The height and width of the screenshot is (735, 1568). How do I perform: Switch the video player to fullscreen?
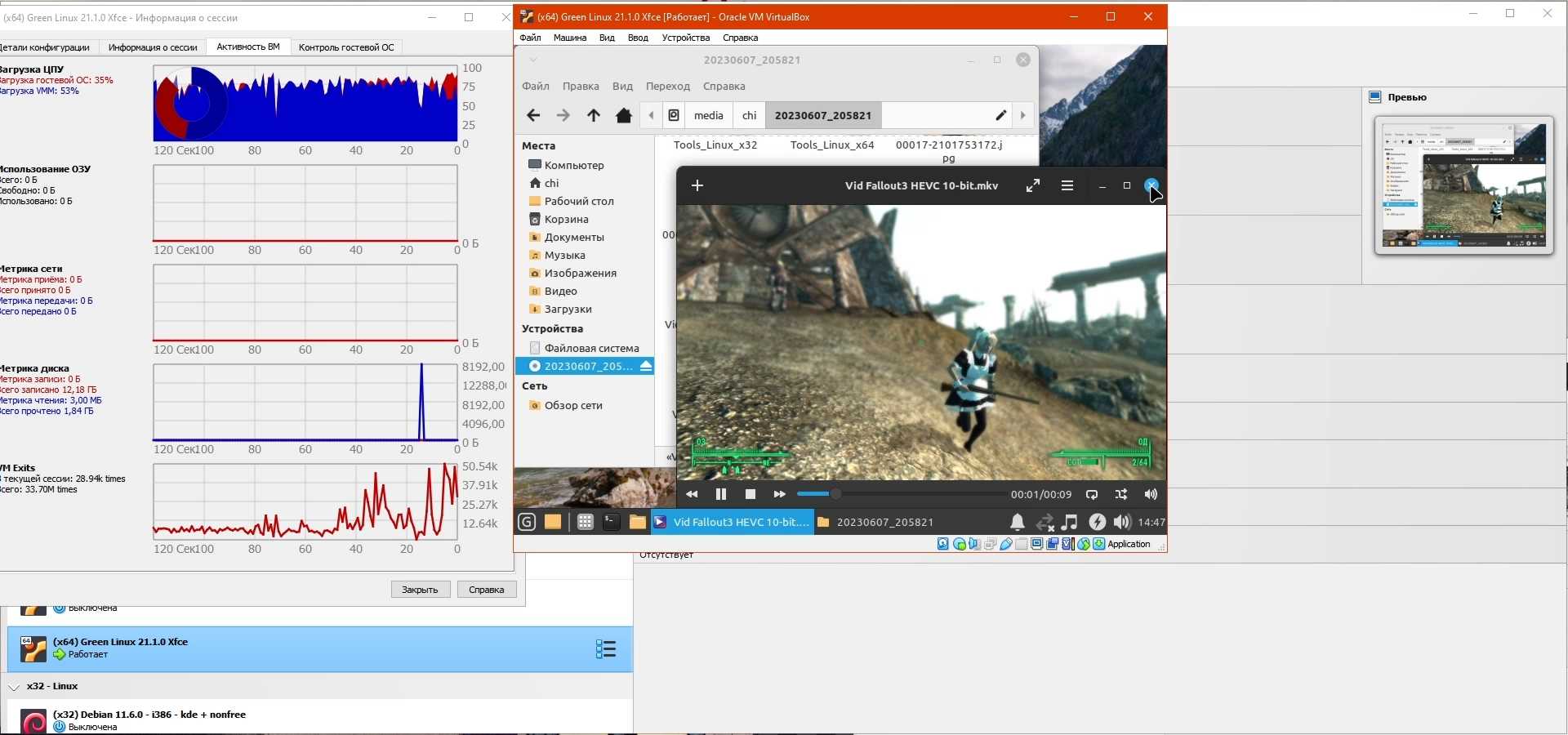[1033, 186]
